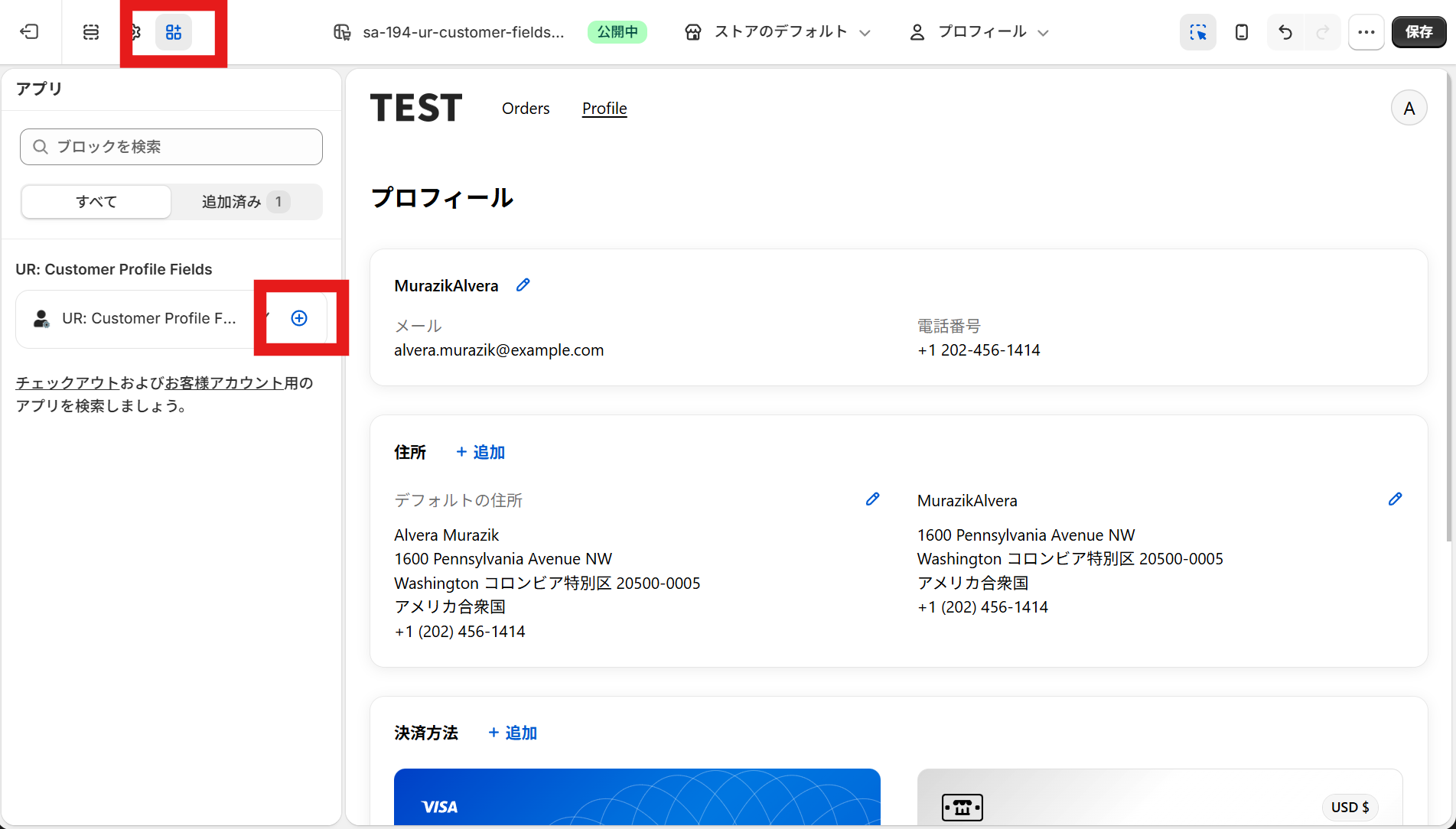Add the UR: Customer Profile Fields block
Screen dimensions: 1456x829
(299, 318)
